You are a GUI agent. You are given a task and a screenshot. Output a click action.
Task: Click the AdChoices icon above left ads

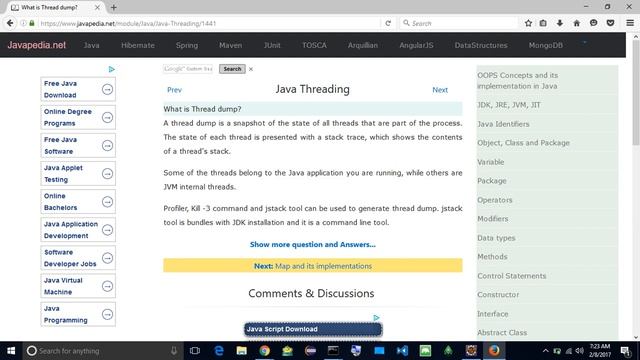click(x=111, y=69)
